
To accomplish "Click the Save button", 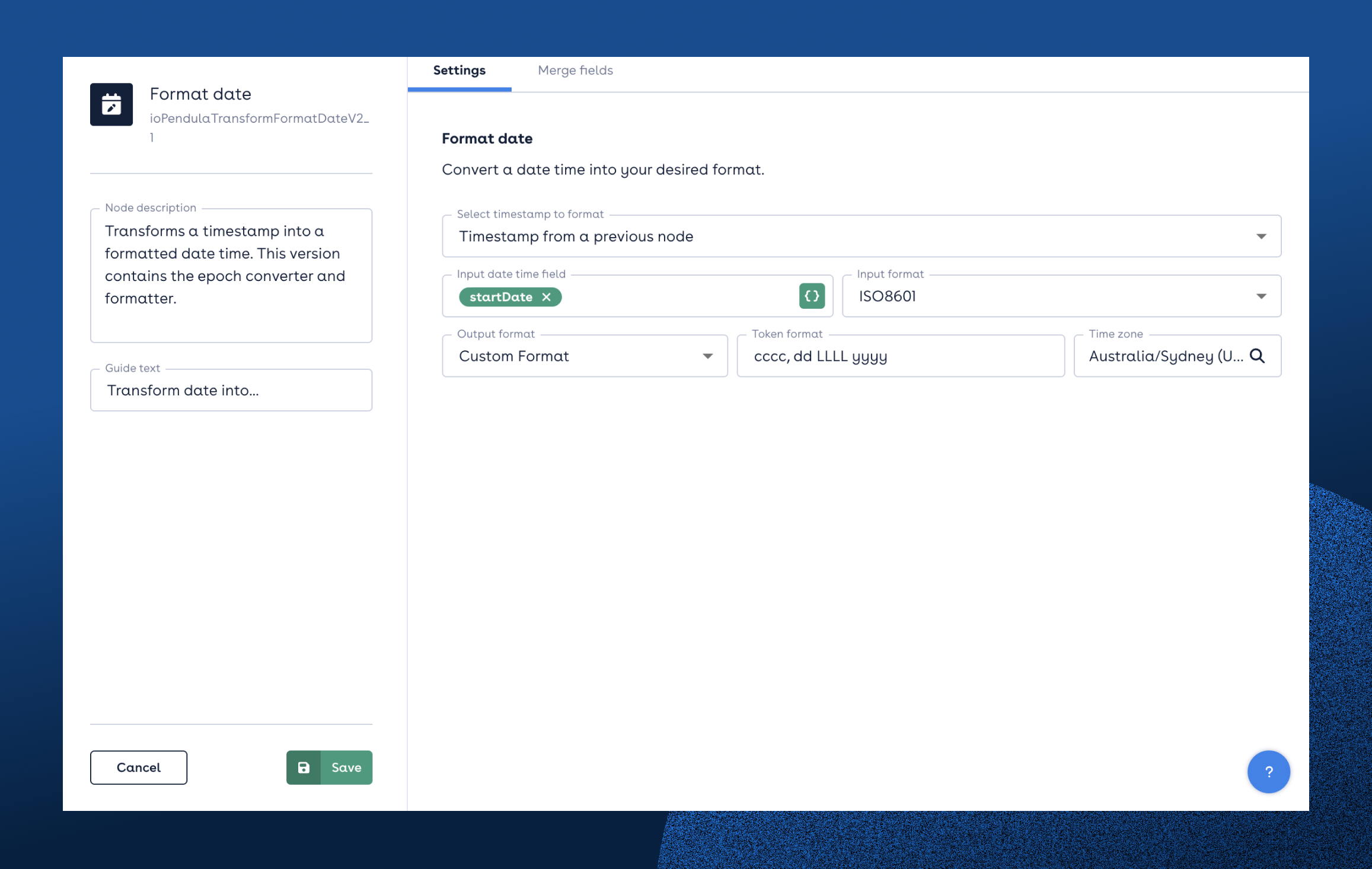I will pyautogui.click(x=330, y=767).
